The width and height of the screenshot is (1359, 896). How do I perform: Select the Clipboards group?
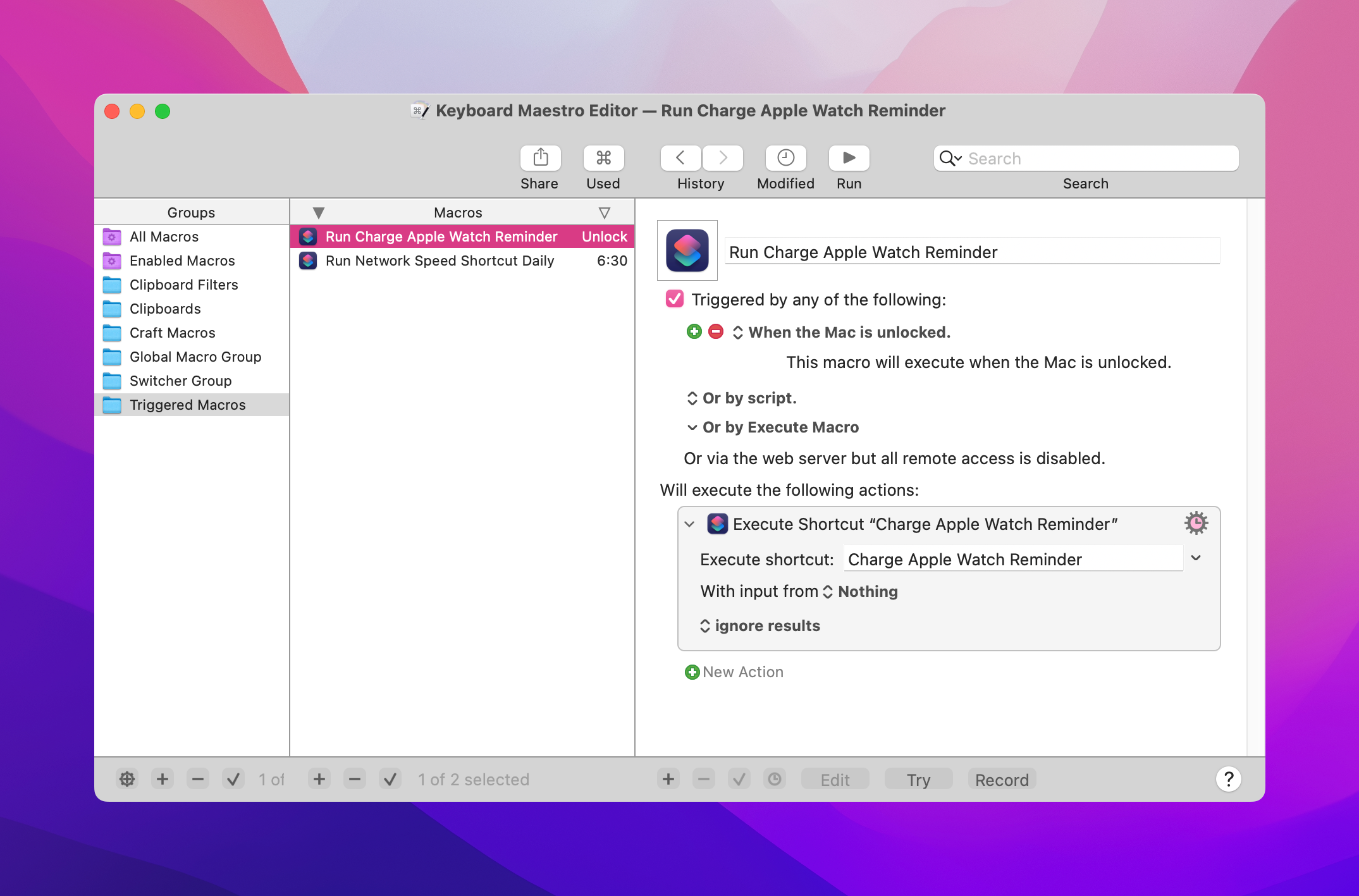[192, 309]
